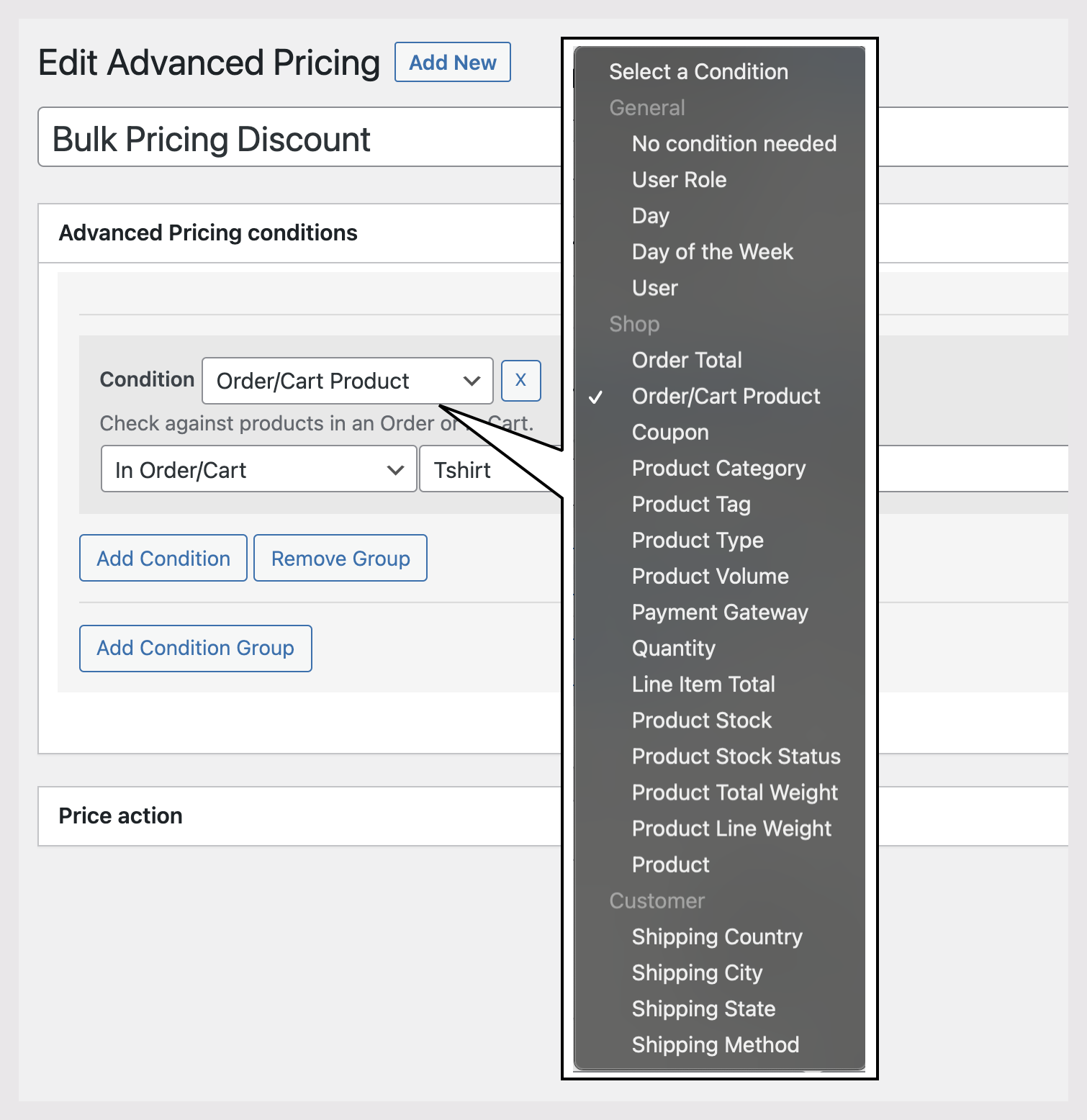Select Quantity in the condition menu
This screenshot has height=1120, width=1087.
point(673,648)
